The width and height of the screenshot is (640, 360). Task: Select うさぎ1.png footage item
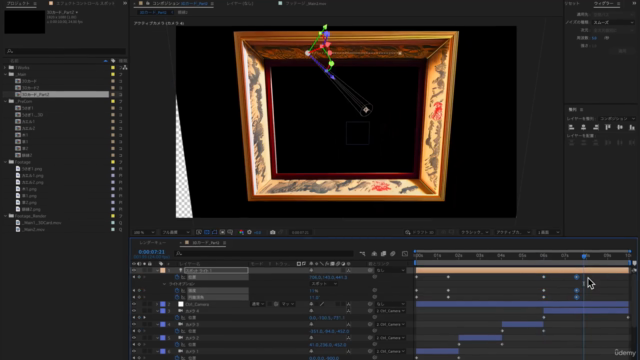32,169
